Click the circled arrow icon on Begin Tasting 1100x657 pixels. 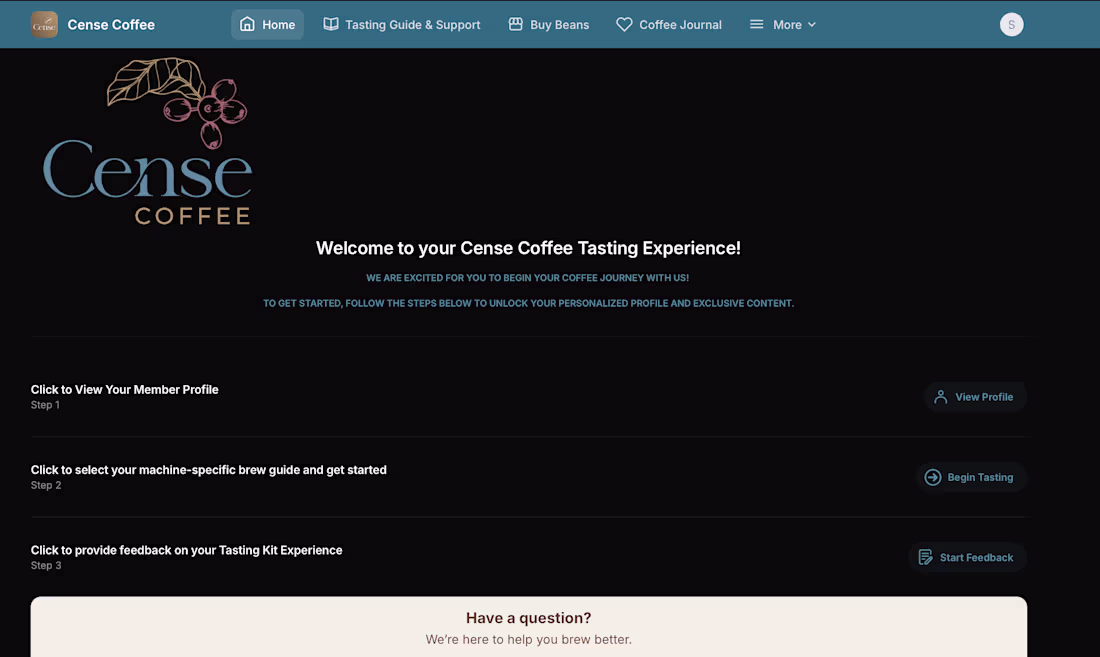(x=932, y=477)
